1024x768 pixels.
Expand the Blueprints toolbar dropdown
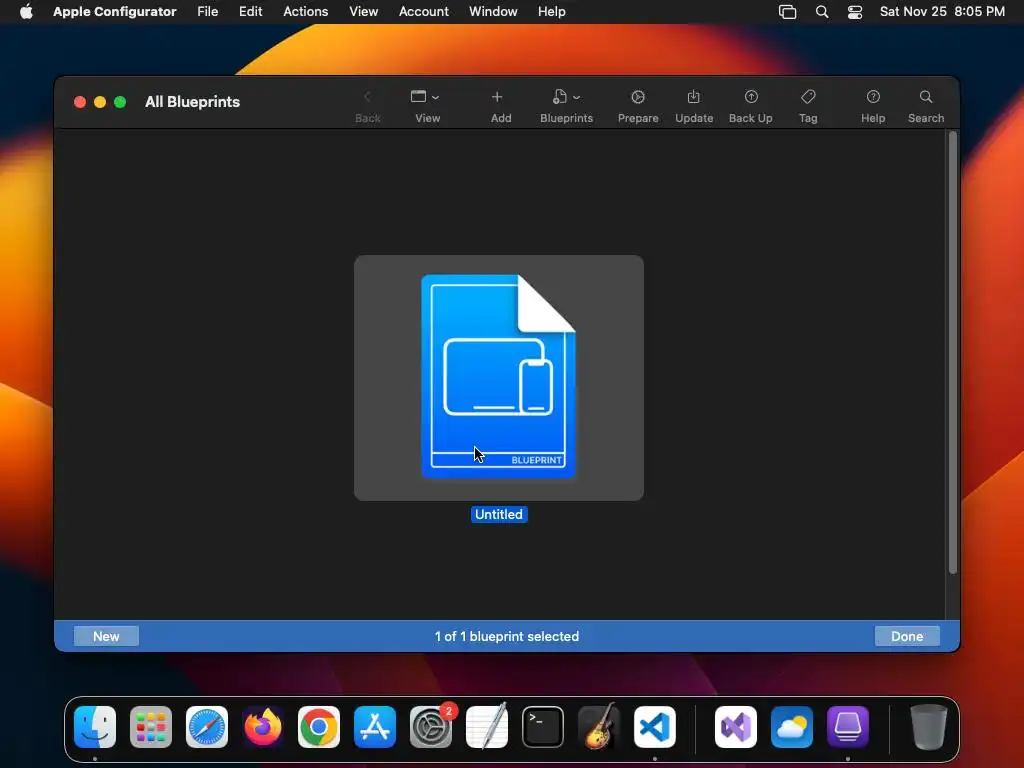coord(566,106)
